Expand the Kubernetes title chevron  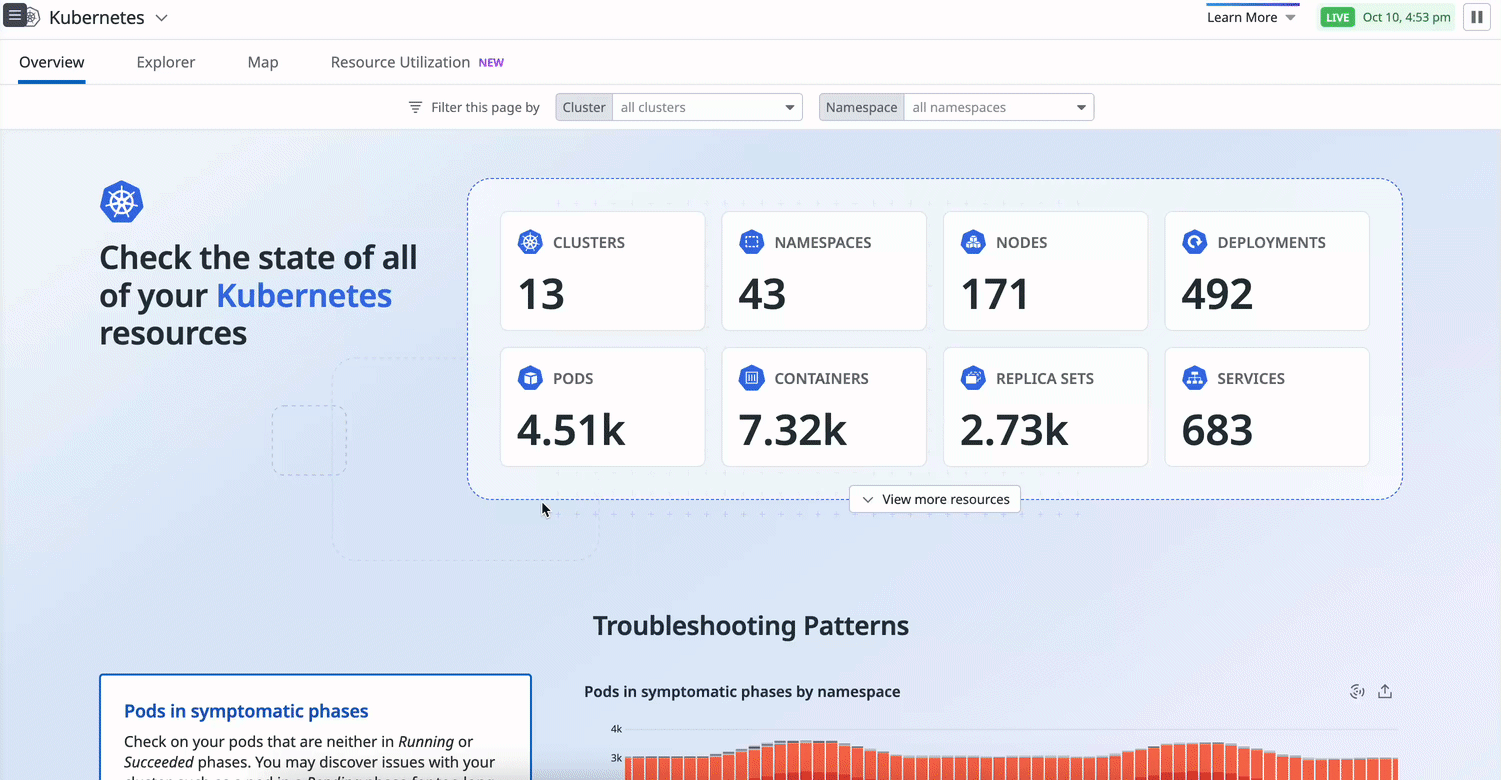point(160,16)
